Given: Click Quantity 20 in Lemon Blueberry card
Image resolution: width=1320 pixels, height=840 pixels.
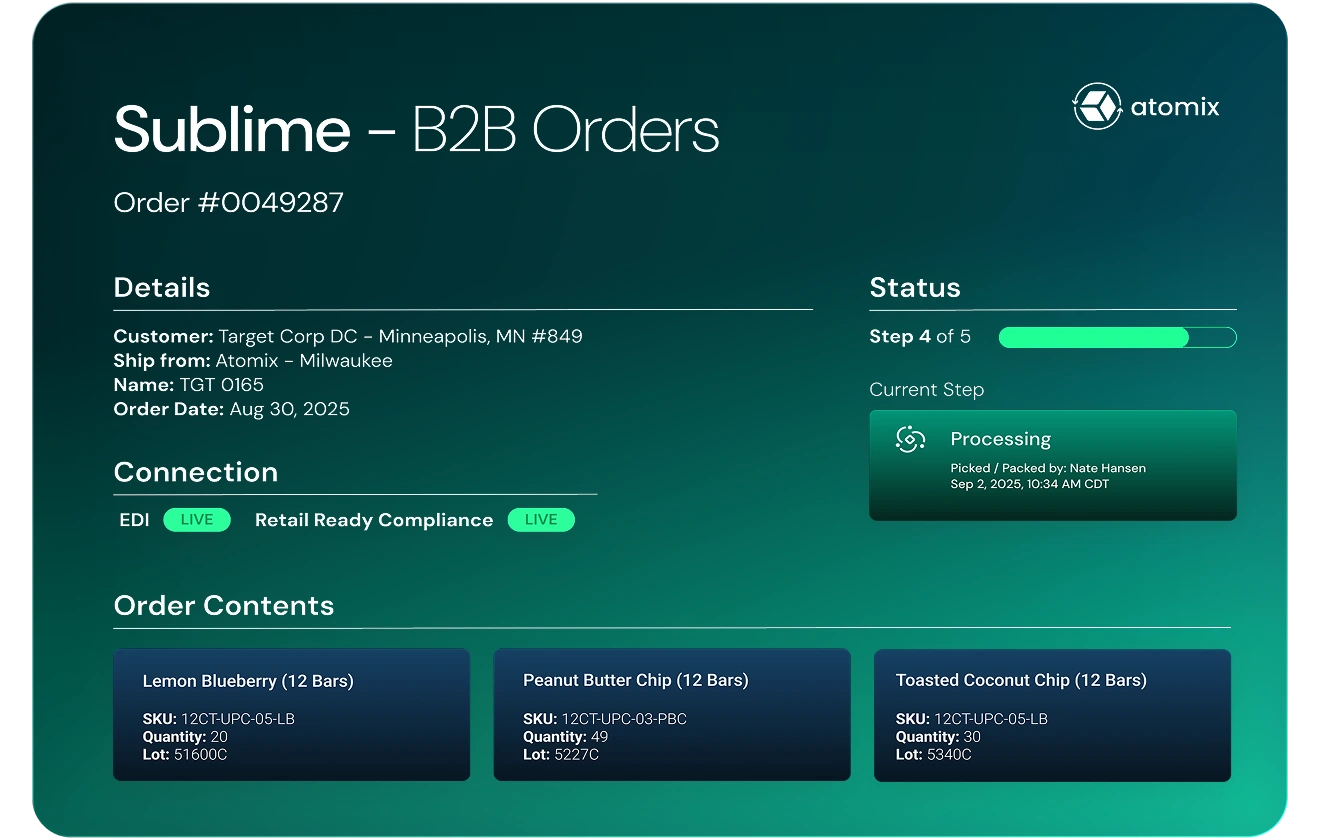Looking at the screenshot, I should coord(185,737).
